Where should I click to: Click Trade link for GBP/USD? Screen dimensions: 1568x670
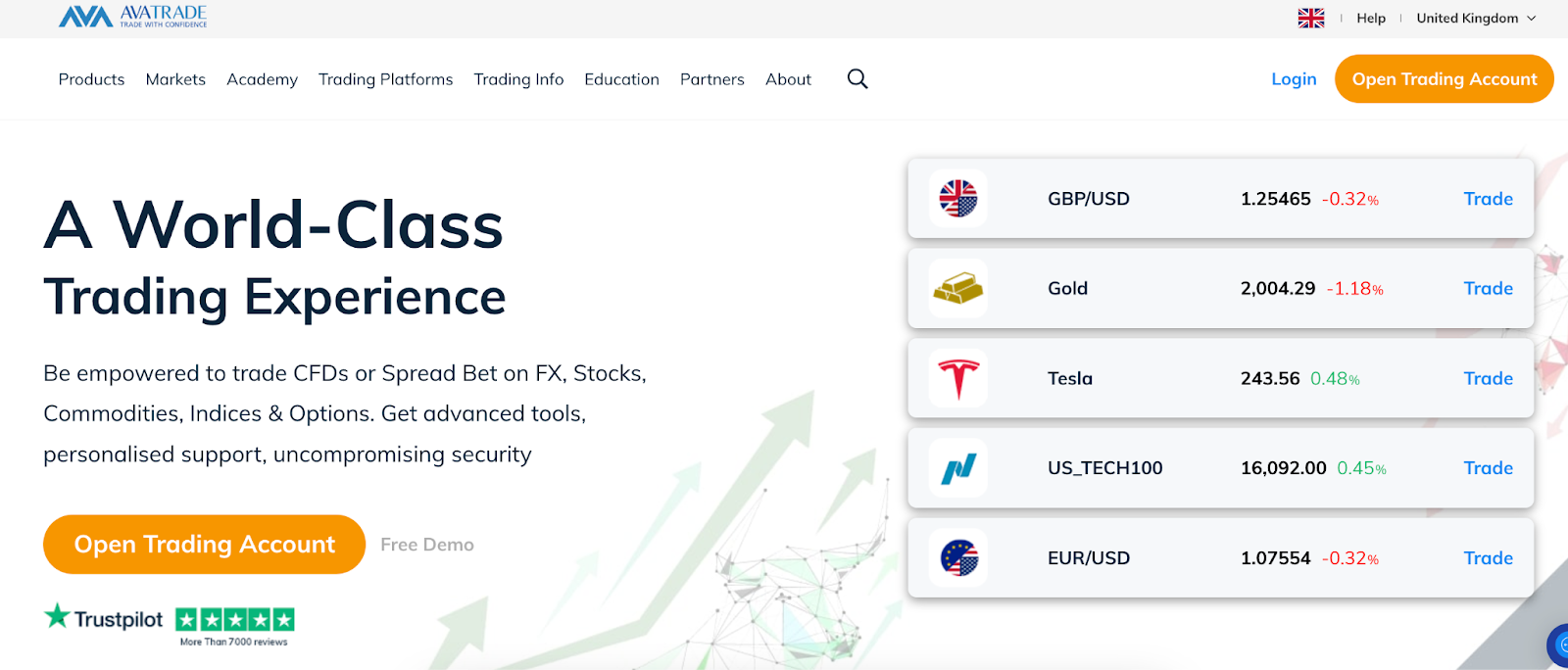click(x=1488, y=199)
